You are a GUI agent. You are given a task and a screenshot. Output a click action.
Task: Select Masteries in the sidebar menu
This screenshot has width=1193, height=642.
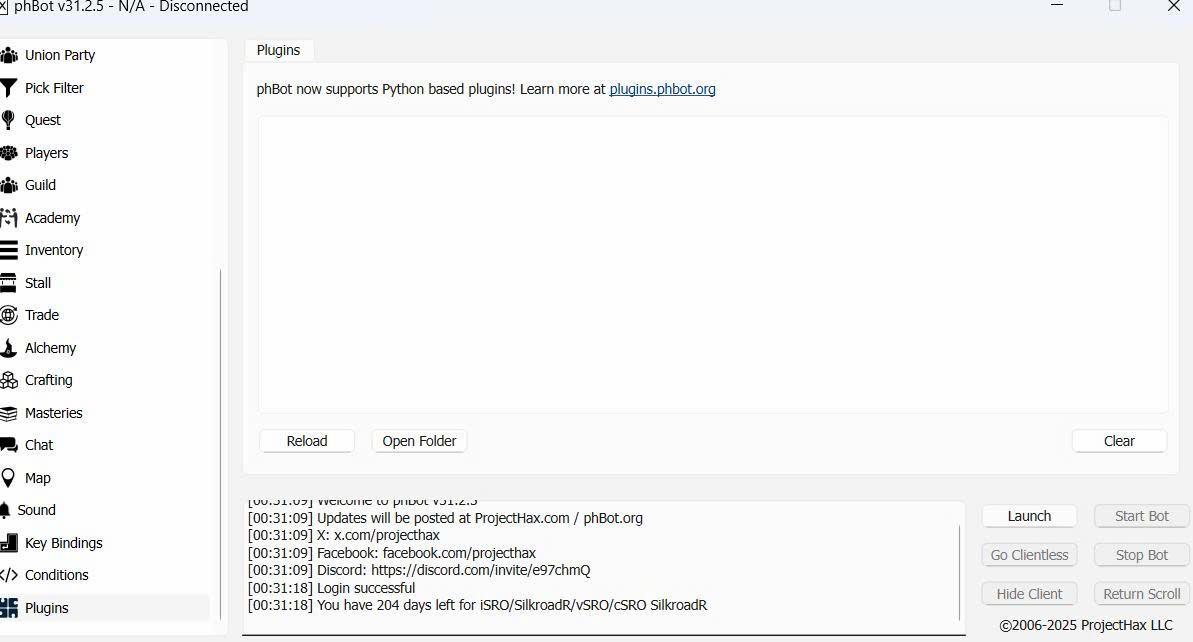(53, 413)
